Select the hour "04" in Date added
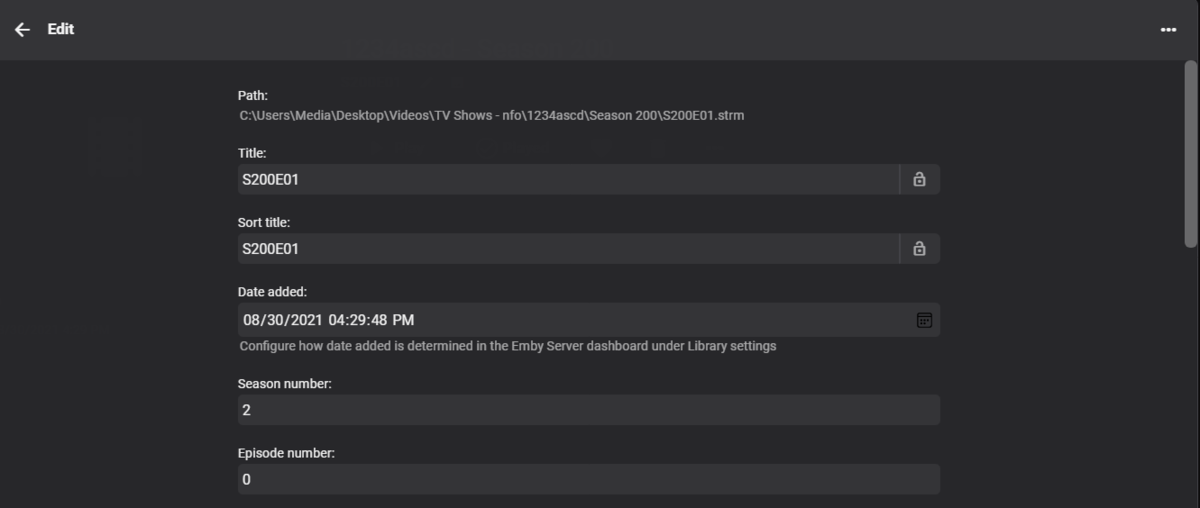The height and width of the screenshot is (508, 1200). [x=338, y=320]
